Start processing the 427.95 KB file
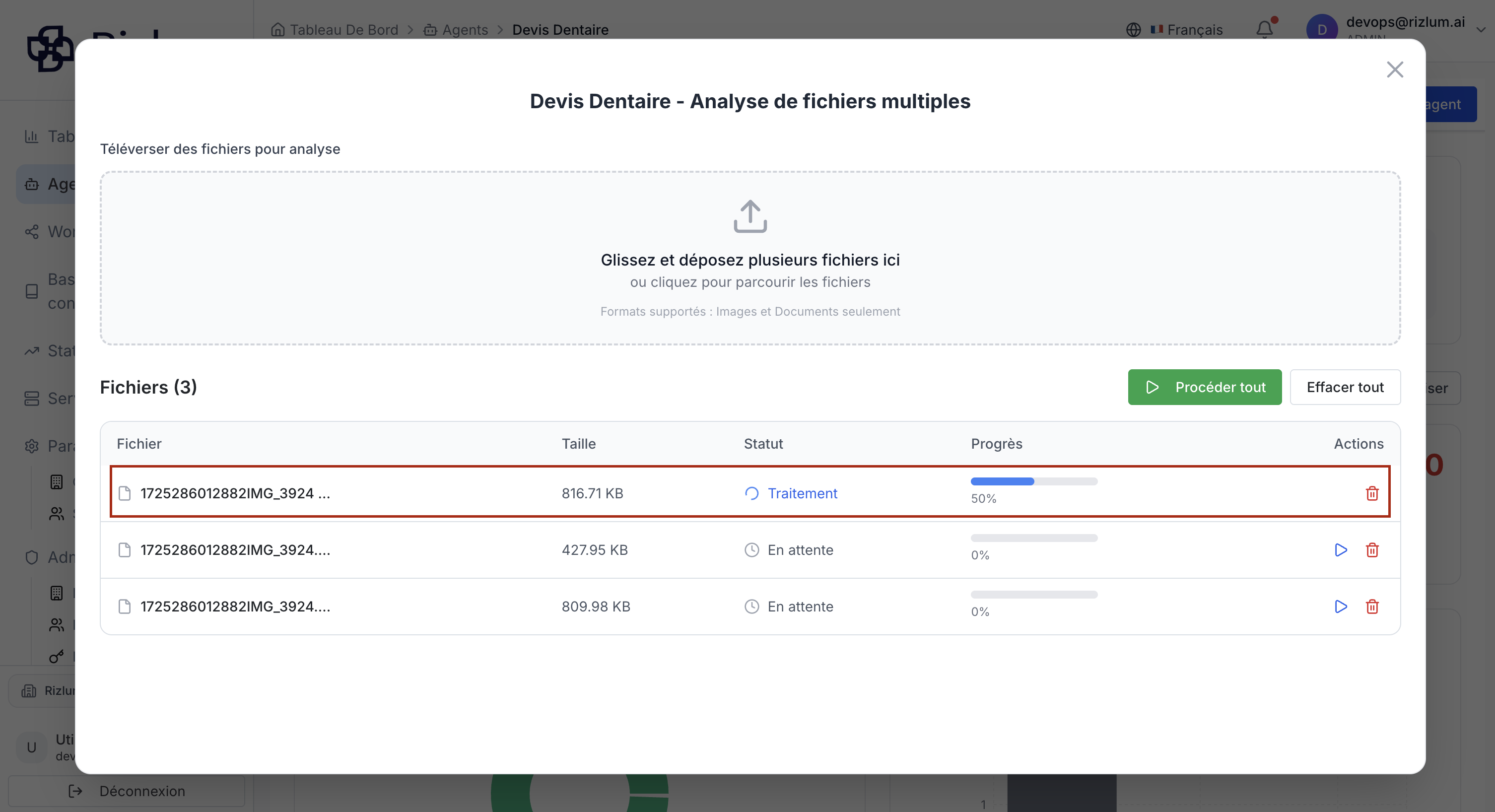The image size is (1495, 812). 1341,549
